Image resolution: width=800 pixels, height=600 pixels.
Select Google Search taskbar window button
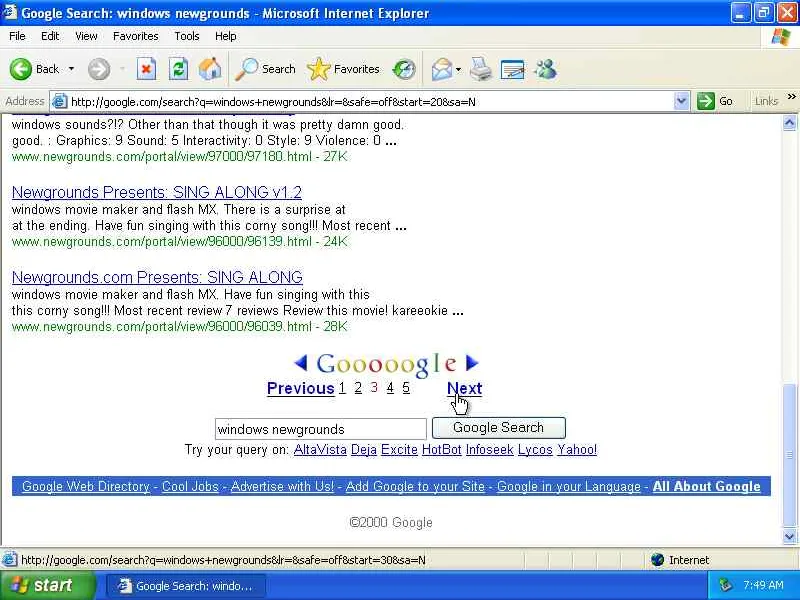186,586
